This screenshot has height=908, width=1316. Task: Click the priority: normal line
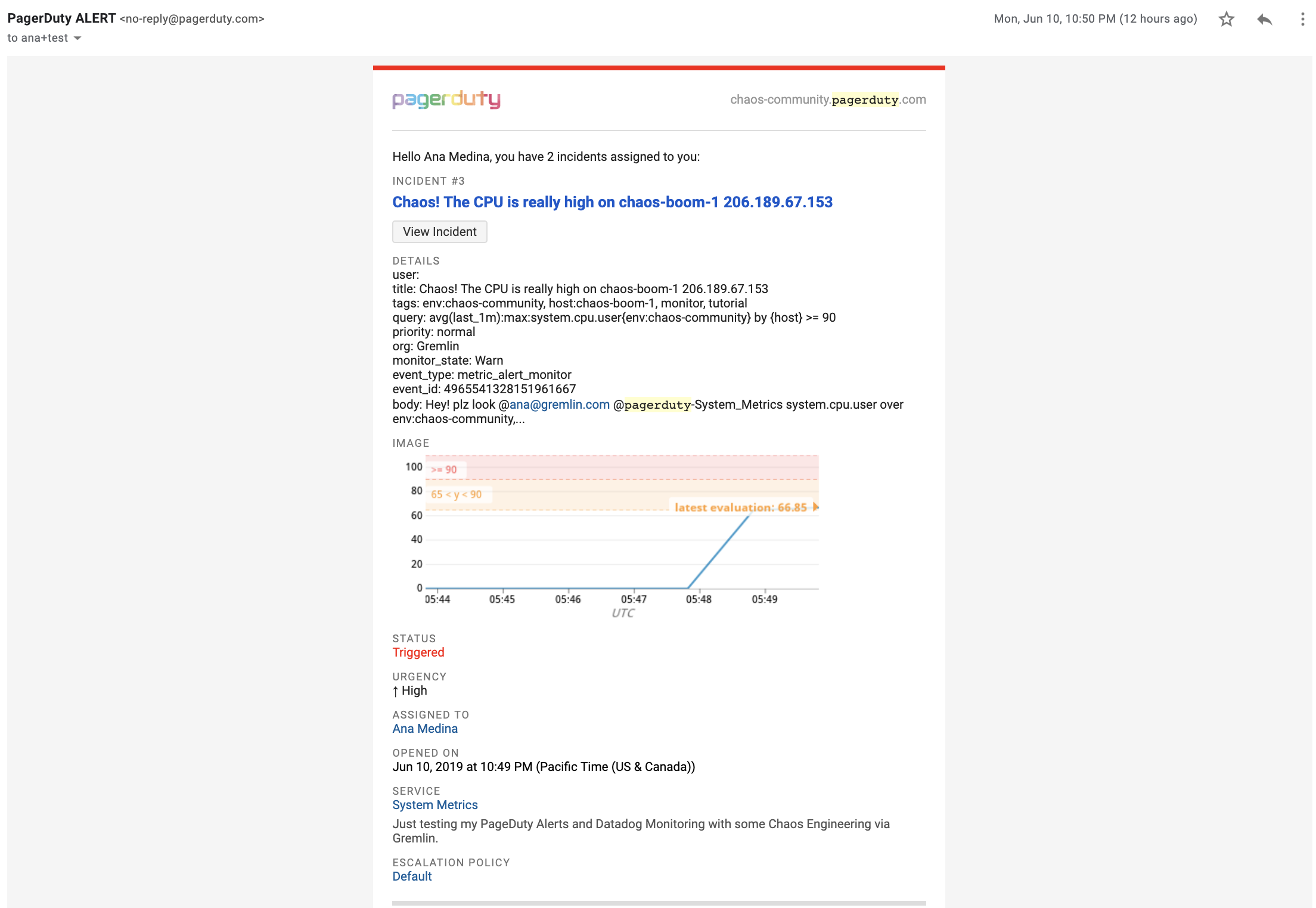(434, 332)
